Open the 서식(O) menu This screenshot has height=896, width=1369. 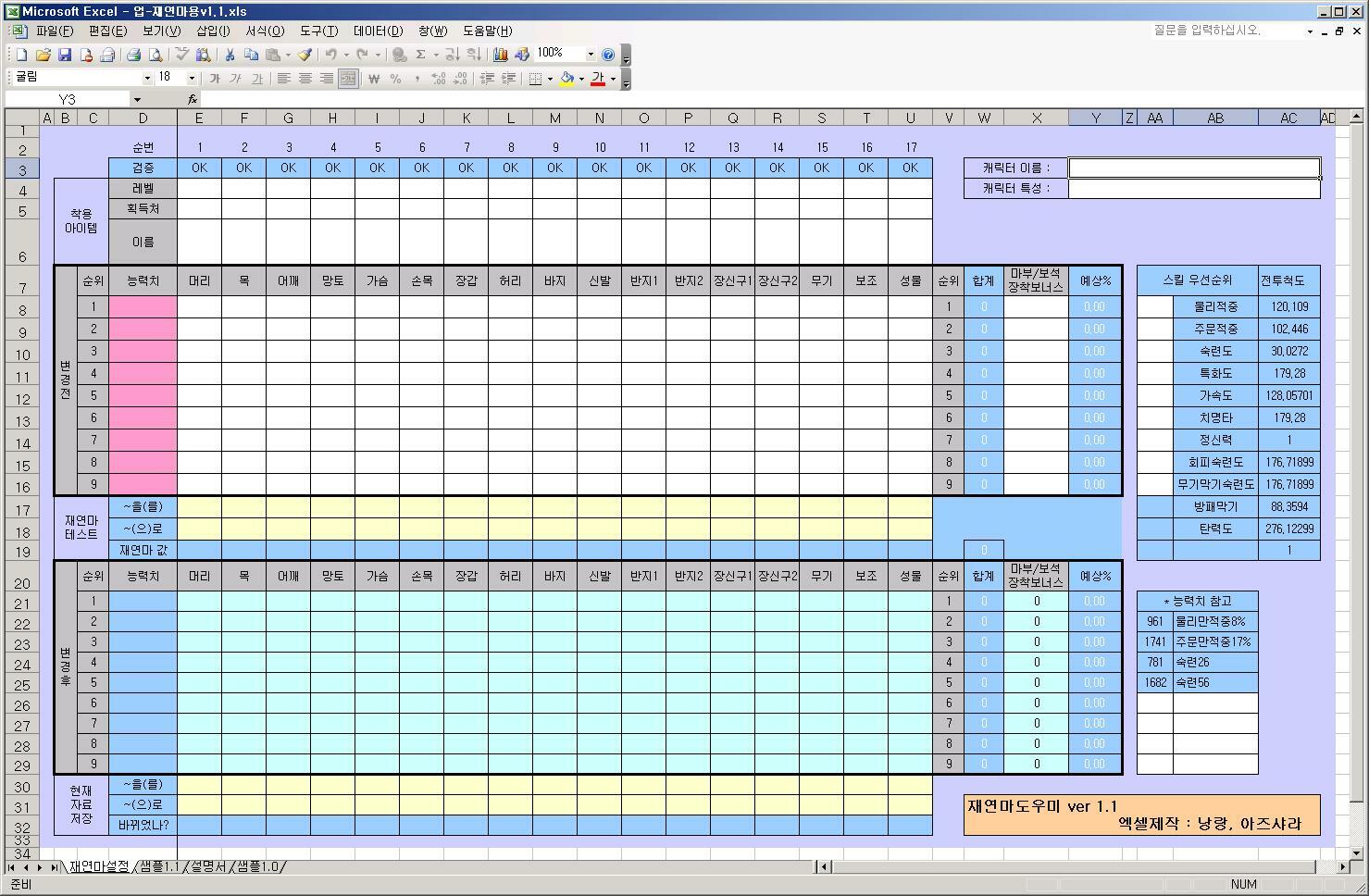(x=265, y=31)
